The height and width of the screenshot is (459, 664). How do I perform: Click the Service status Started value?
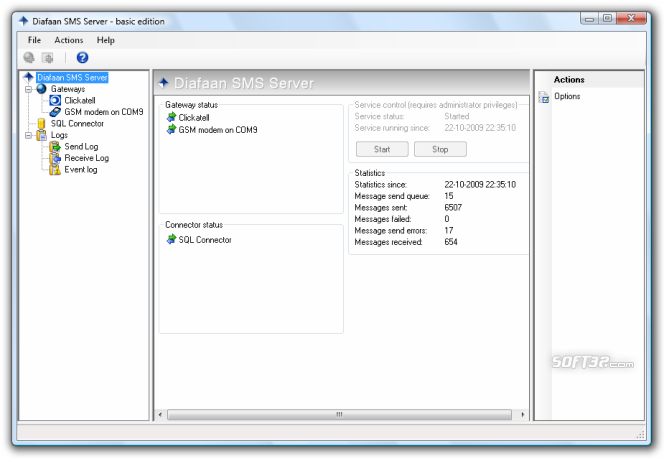(456, 116)
